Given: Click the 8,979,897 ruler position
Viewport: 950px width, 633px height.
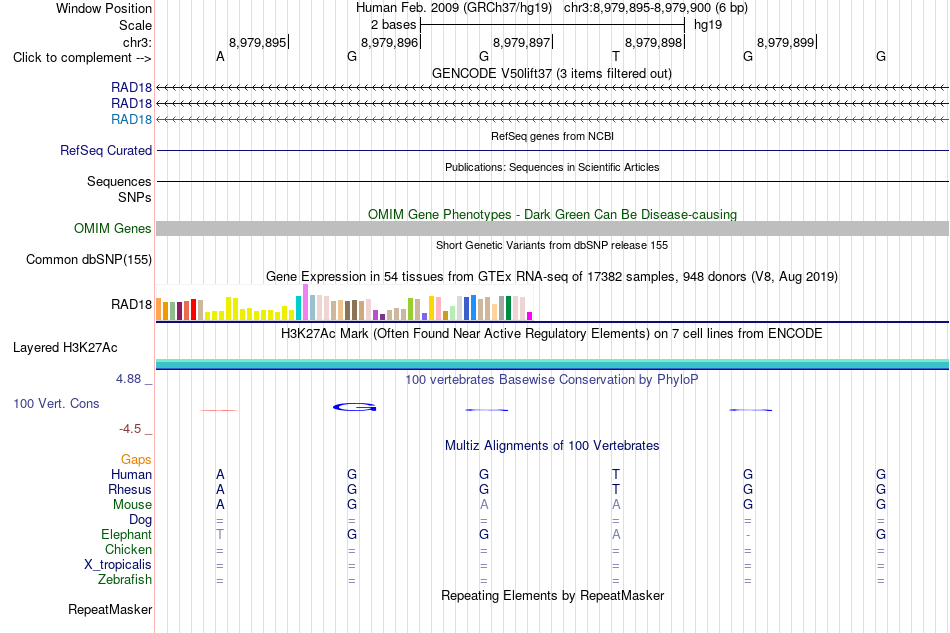Looking at the screenshot, I should point(522,42).
